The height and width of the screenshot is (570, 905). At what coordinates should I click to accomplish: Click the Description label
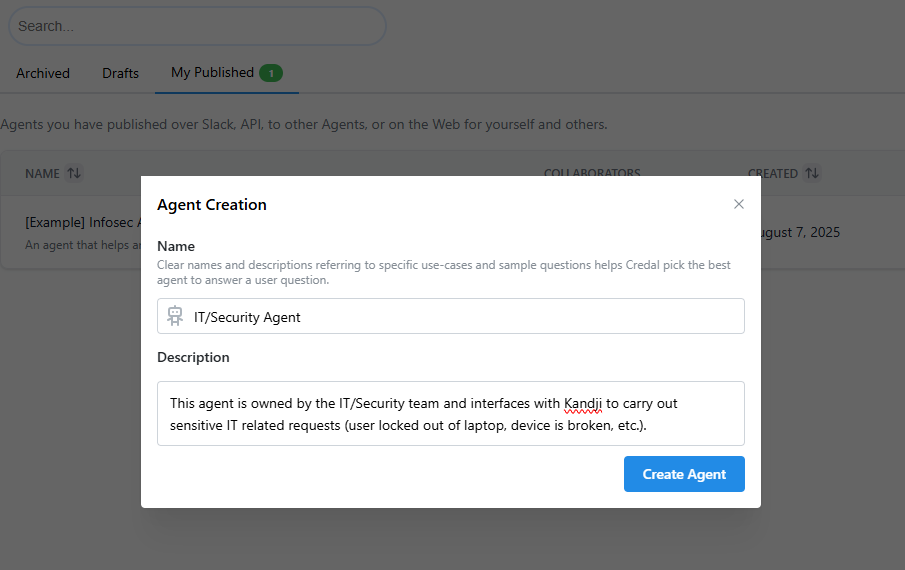(x=193, y=357)
